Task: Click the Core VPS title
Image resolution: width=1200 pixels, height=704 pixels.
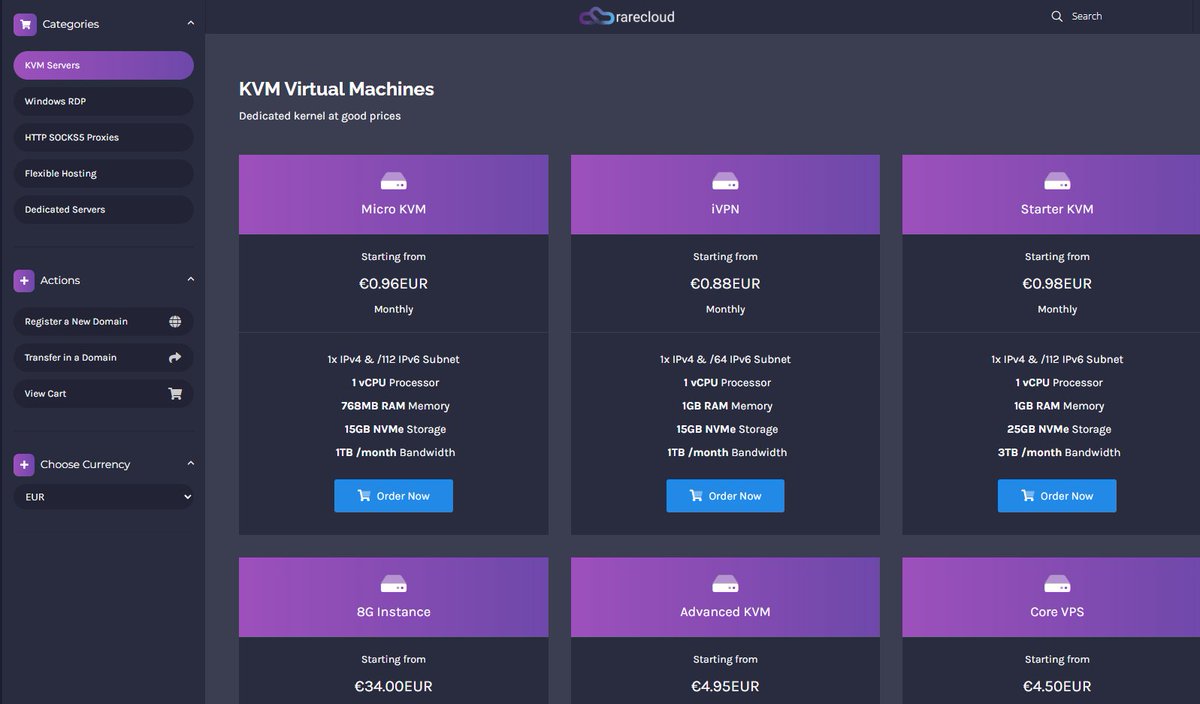Action: 1057,612
